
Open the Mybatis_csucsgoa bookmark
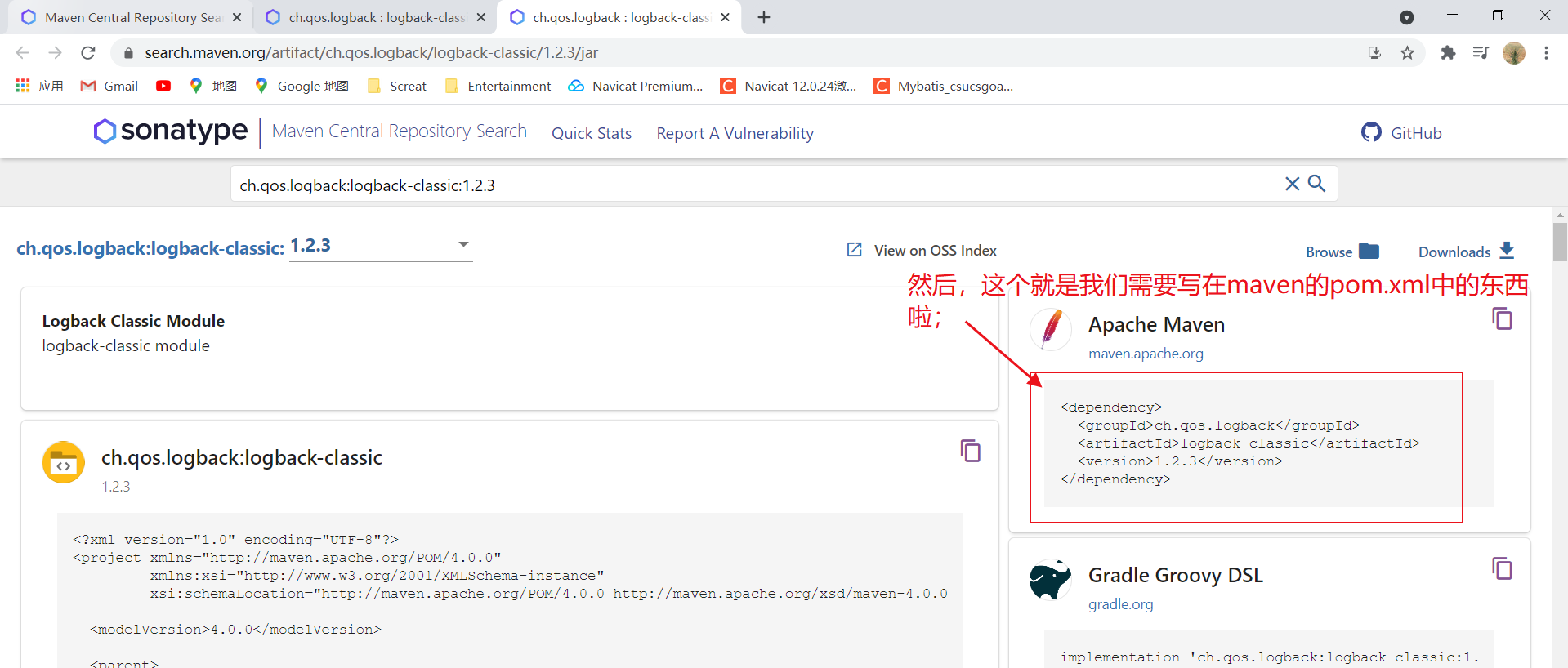(x=944, y=86)
